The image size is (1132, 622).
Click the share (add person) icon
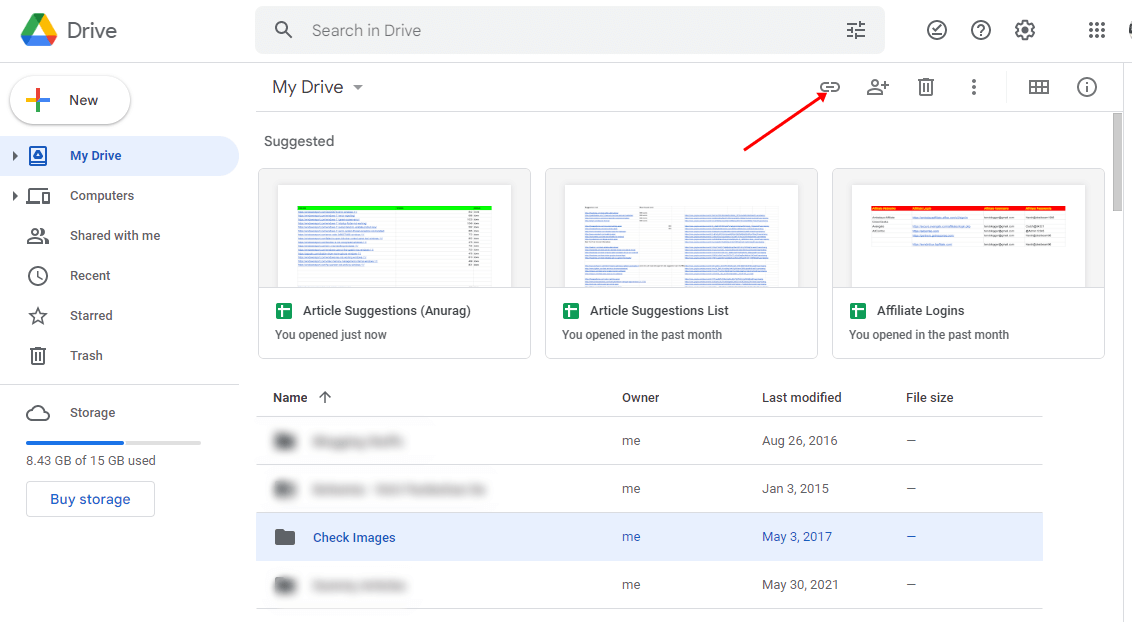878,87
